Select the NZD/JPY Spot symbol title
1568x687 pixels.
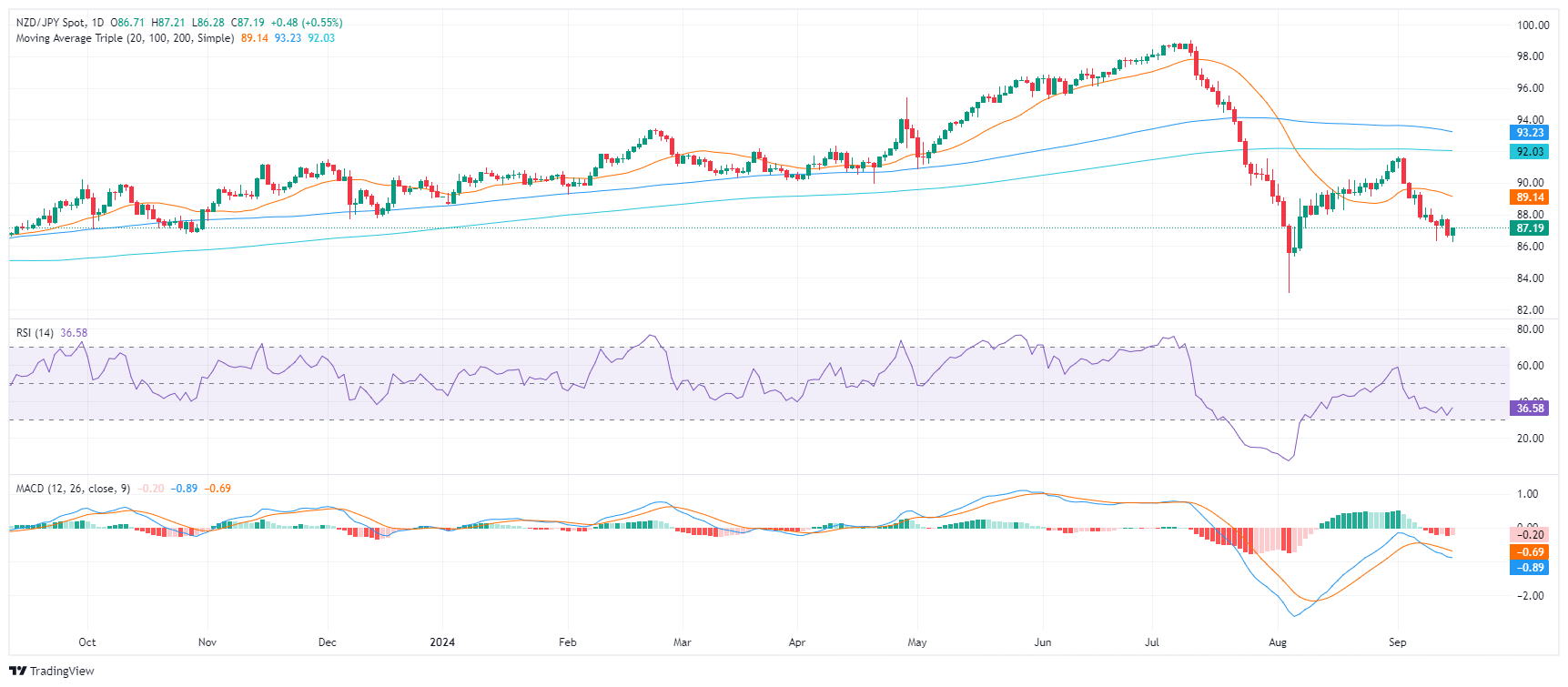coord(53,23)
